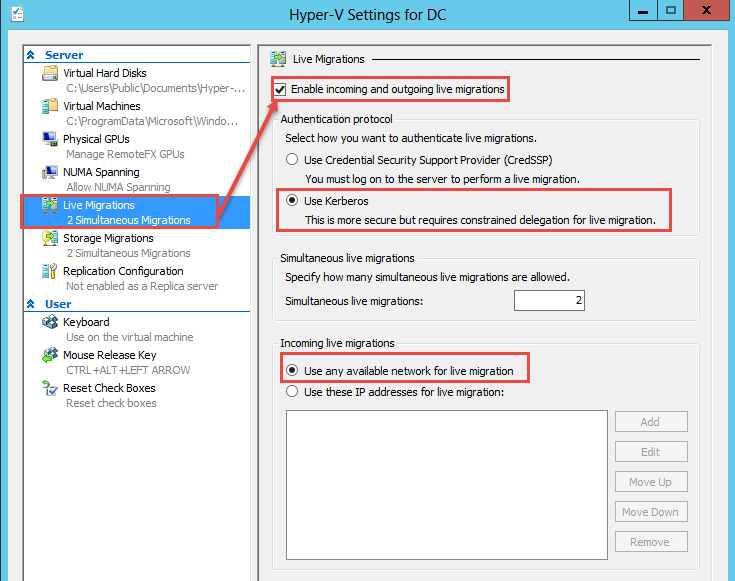Screen dimensions: 735x581
Task: Collapse the User section
Action: pos(30,304)
